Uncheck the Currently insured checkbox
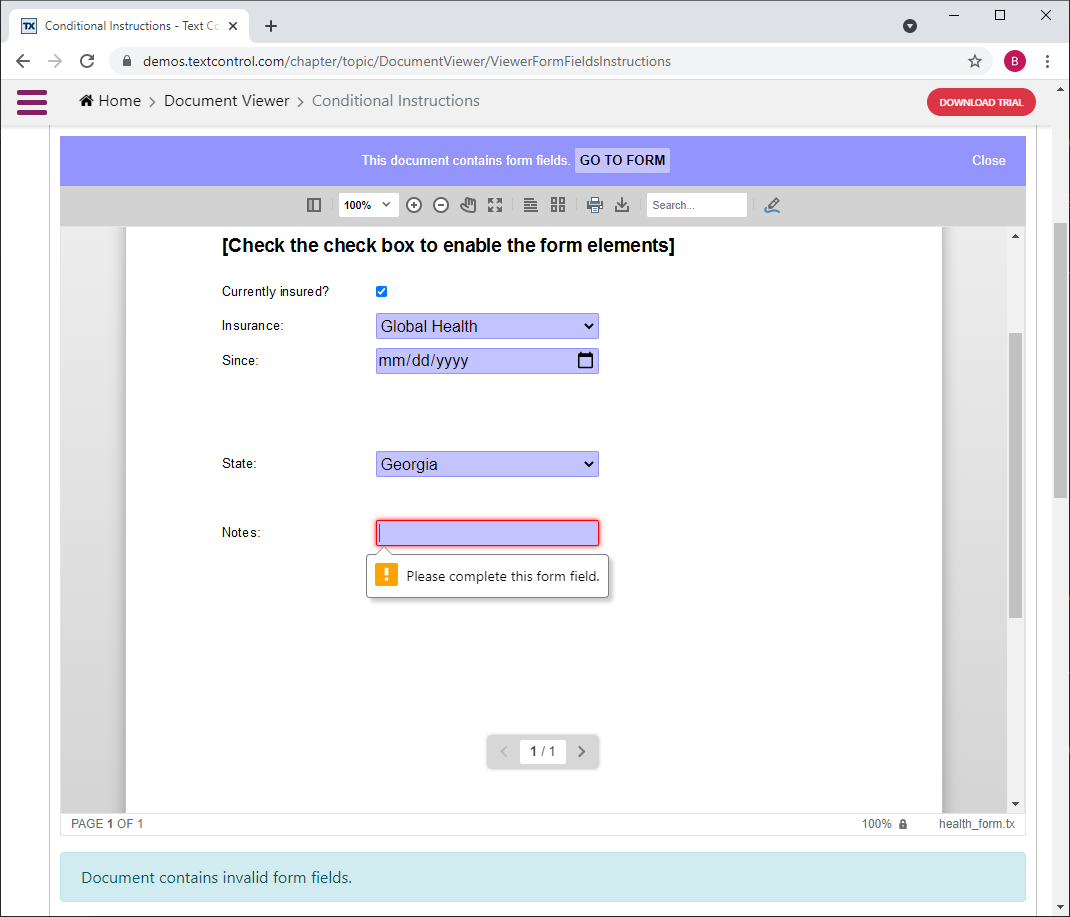This screenshot has height=917, width=1070. tap(381, 291)
